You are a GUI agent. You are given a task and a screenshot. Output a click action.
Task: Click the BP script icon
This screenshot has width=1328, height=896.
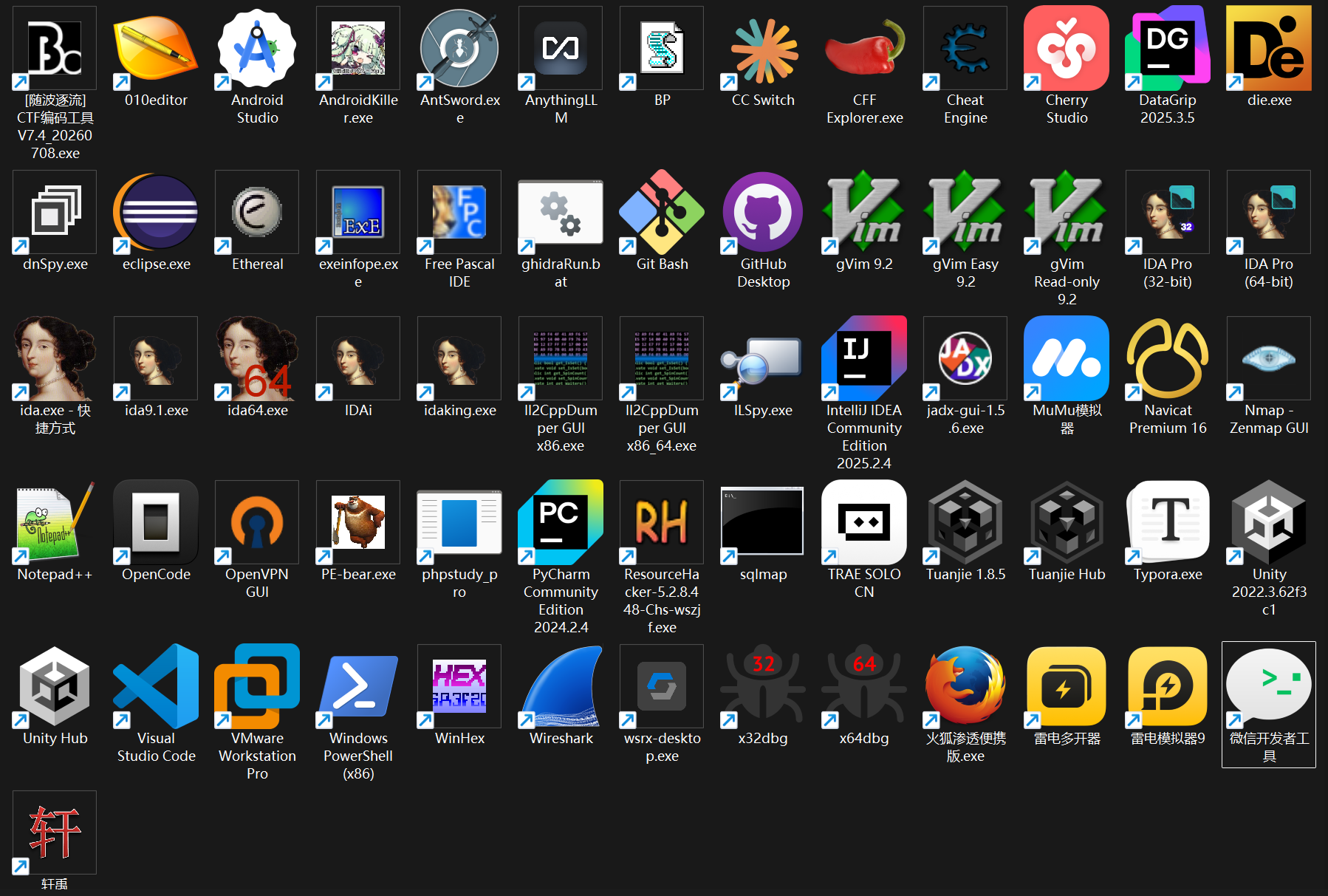662,48
